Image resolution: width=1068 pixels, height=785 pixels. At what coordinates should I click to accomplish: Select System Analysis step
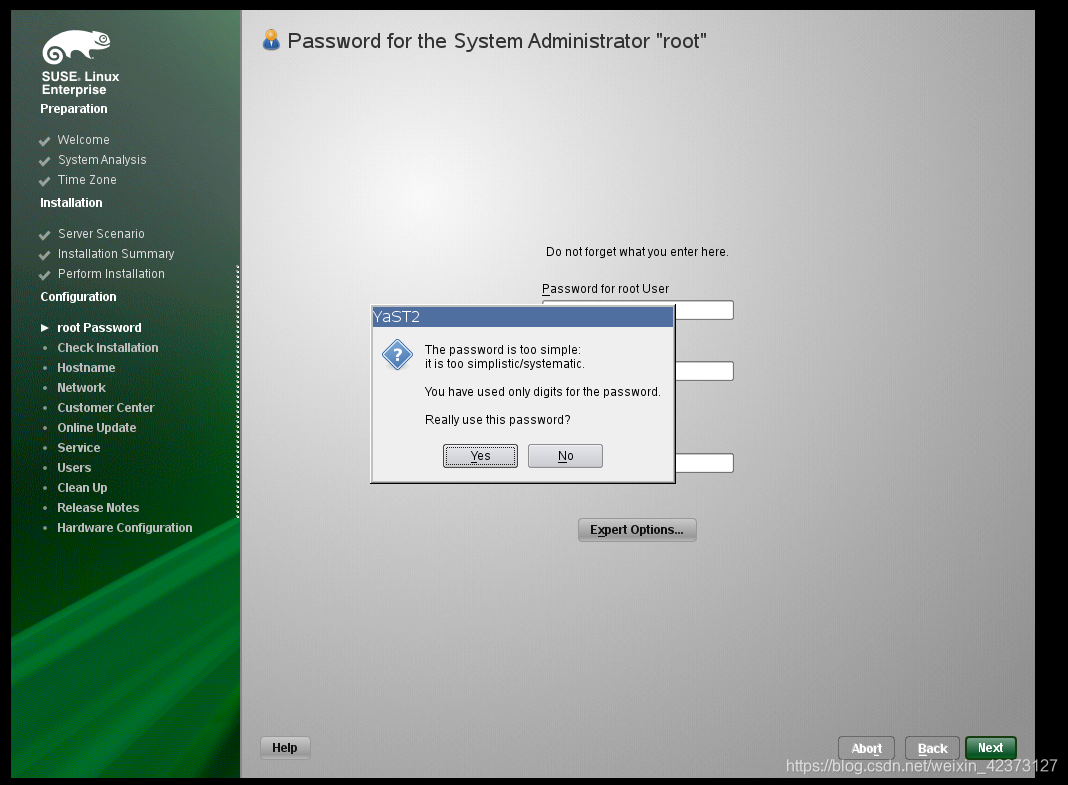101,160
